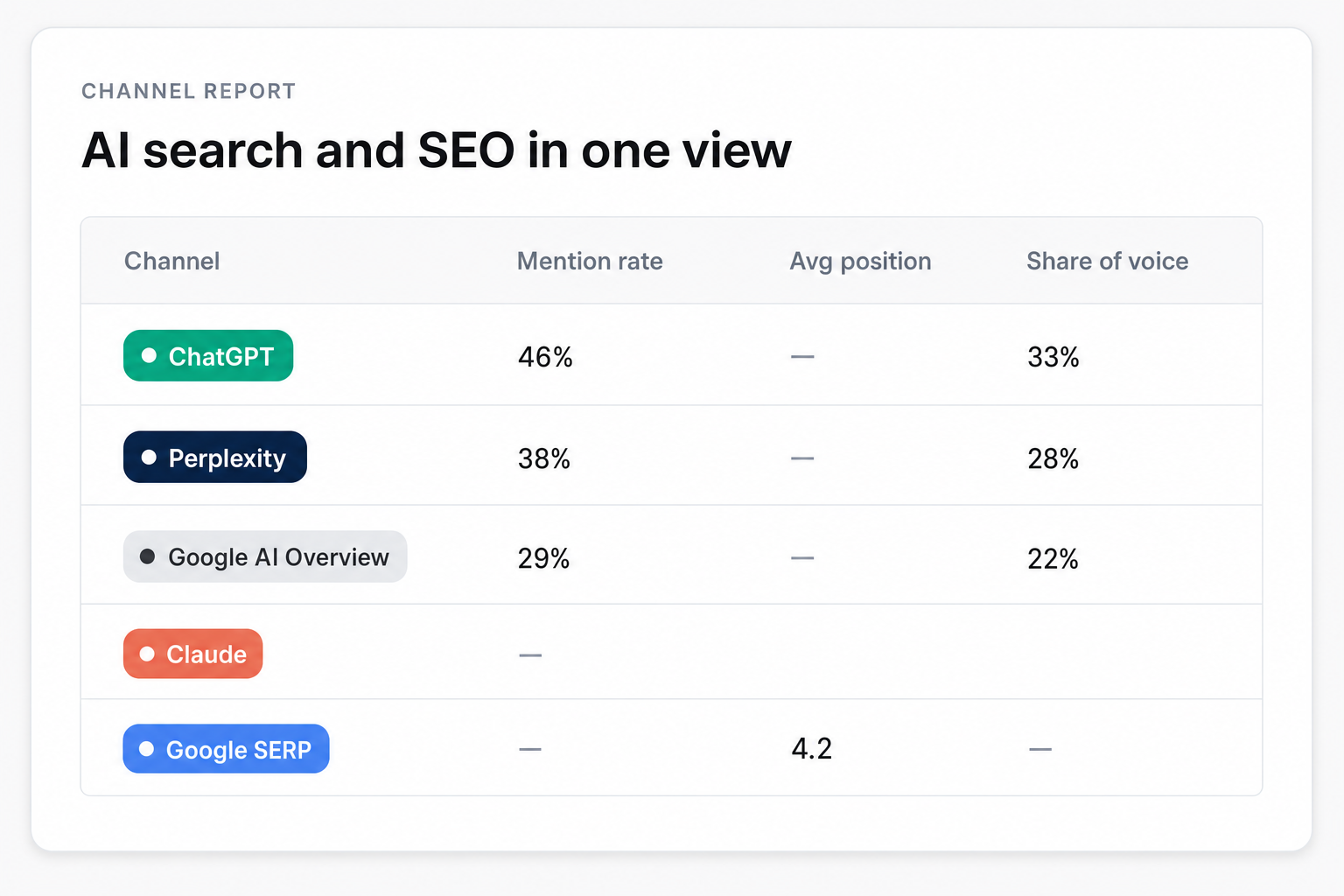Click the Avg position column header
The height and width of the screenshot is (896, 1344).
860,262
